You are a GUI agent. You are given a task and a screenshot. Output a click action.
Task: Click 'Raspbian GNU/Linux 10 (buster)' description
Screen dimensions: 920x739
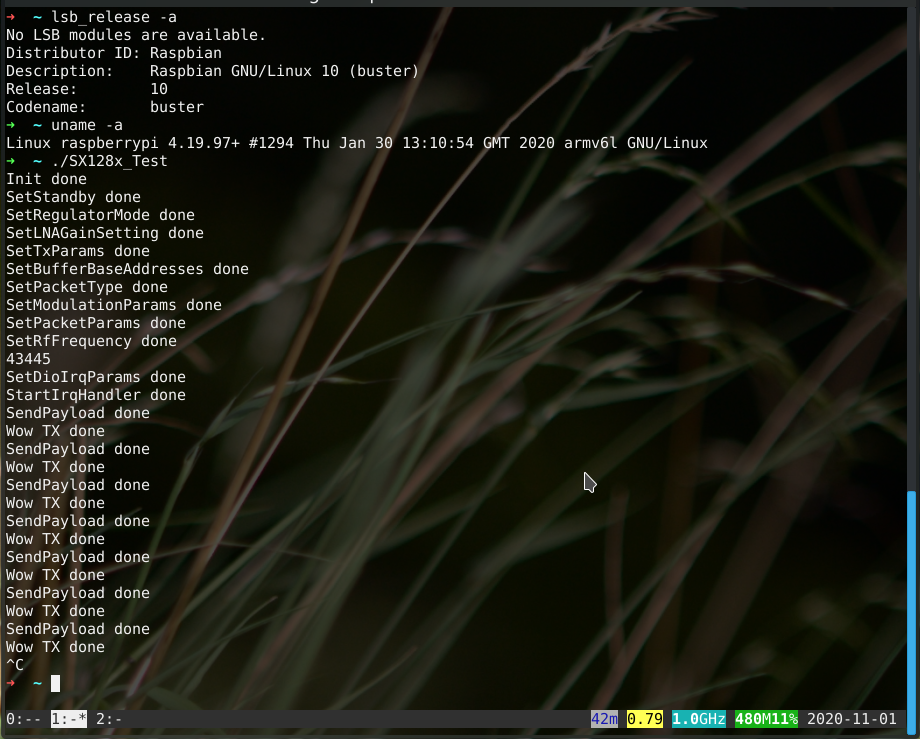pos(285,71)
